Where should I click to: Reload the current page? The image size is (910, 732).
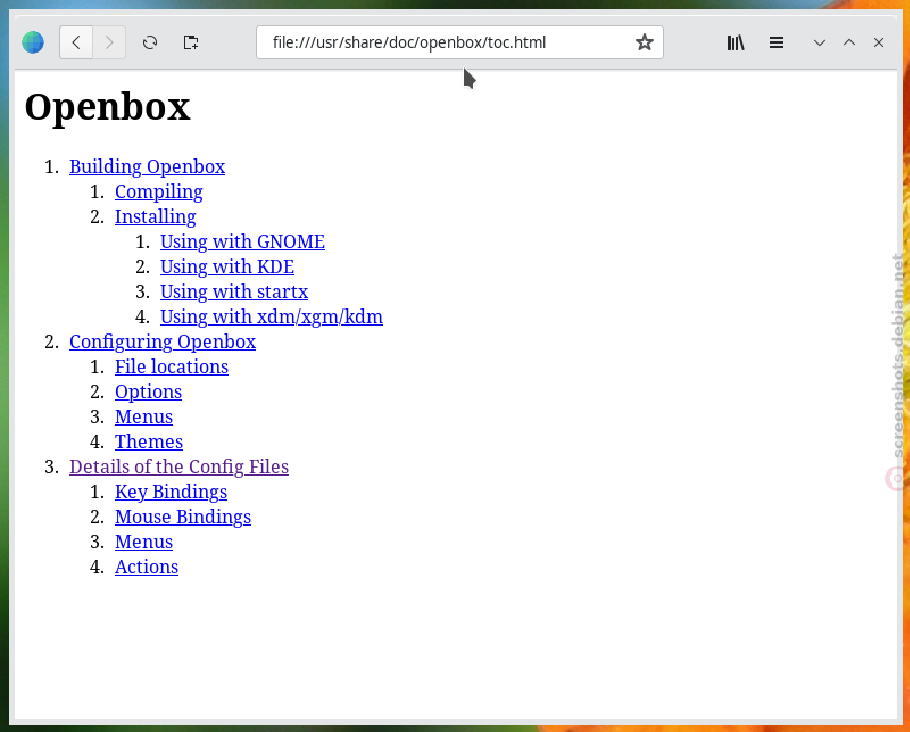(150, 42)
